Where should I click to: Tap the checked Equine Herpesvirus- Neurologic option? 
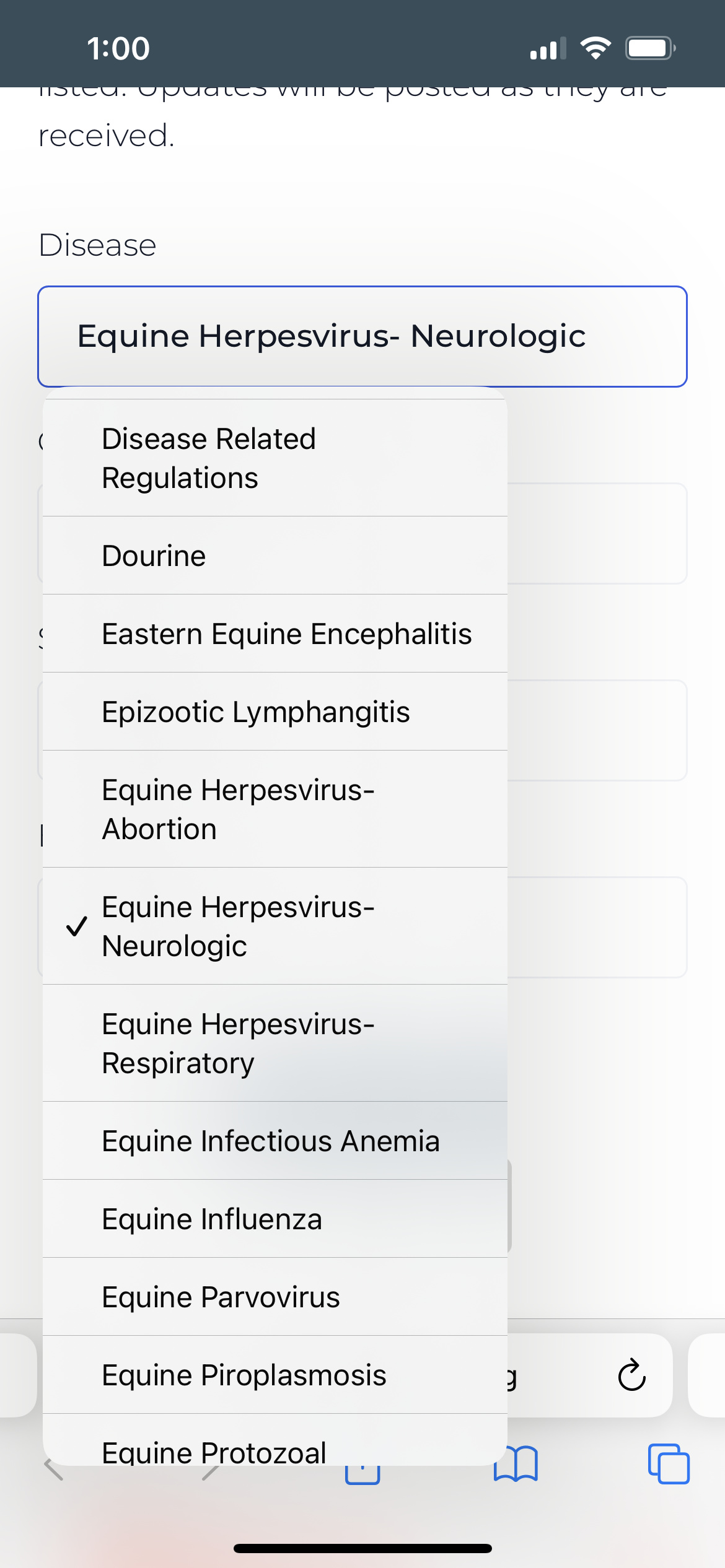point(275,926)
